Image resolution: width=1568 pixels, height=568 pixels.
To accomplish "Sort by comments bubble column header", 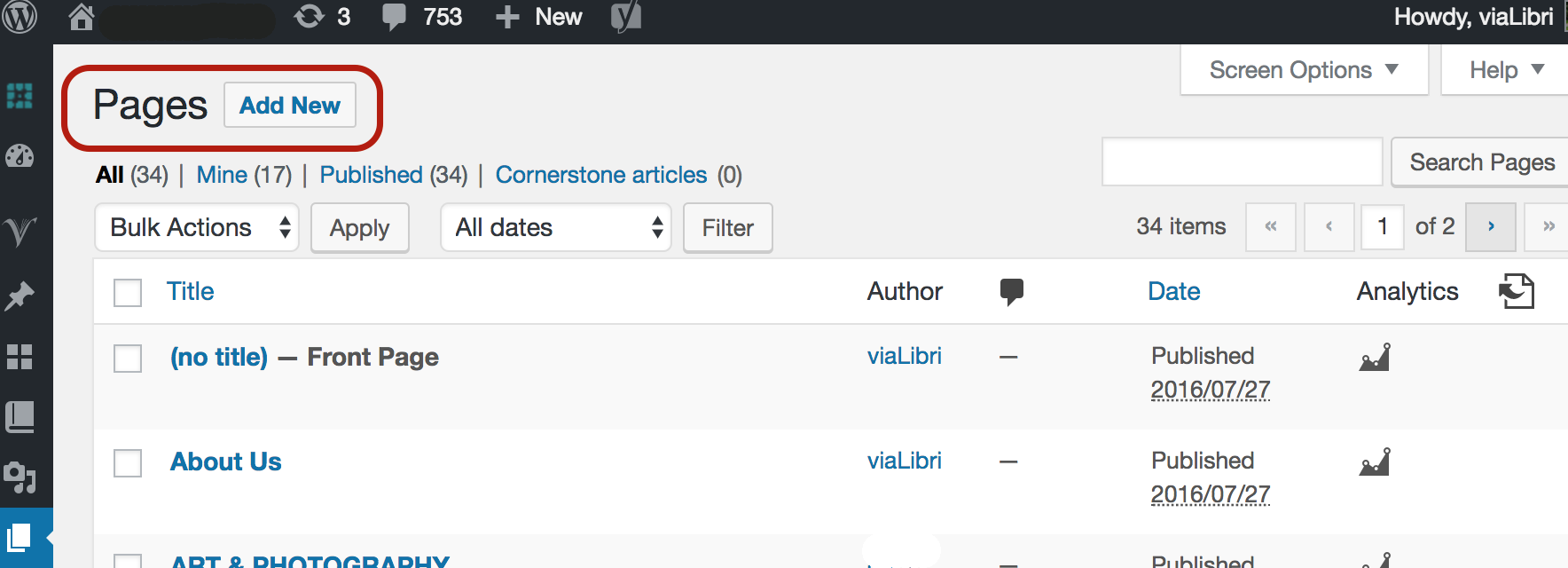I will [1011, 292].
